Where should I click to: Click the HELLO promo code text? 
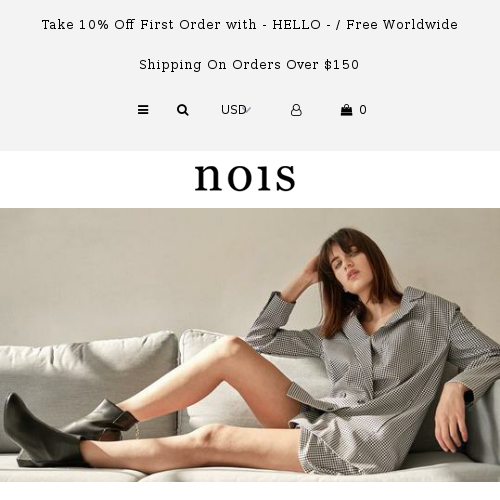point(296,25)
